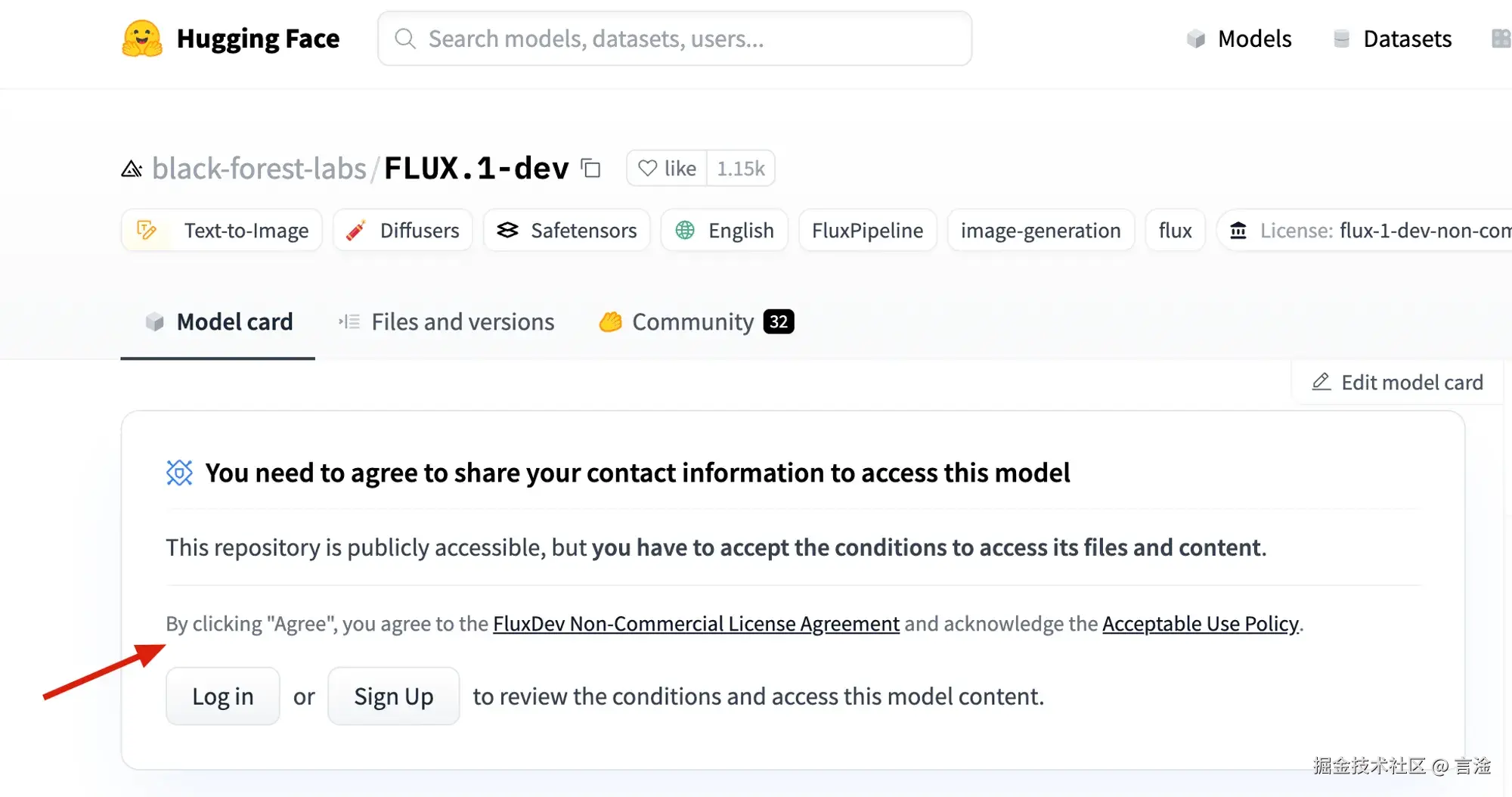The image size is (1512, 797).
Task: Filter by the English language tag
Action: coord(725,231)
